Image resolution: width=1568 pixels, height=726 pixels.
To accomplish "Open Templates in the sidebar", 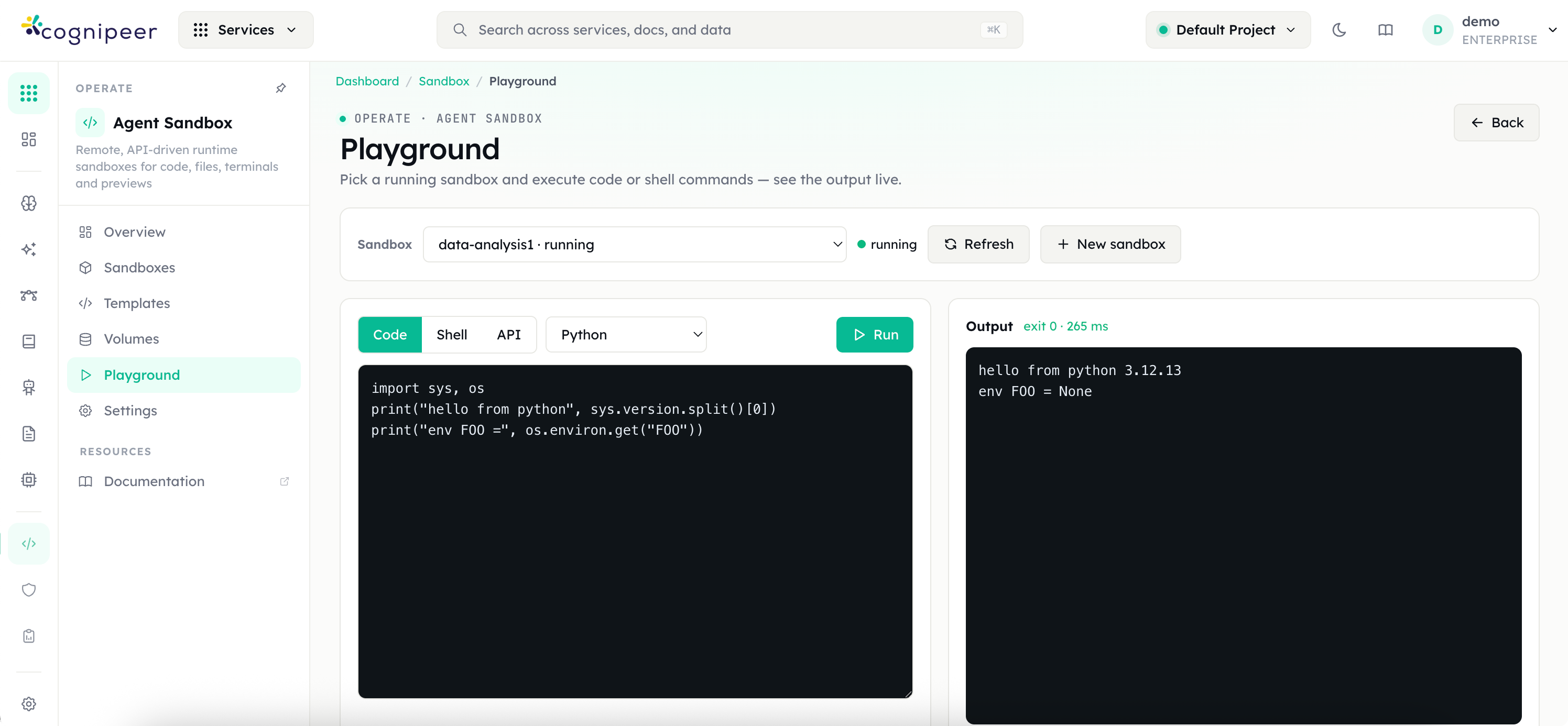I will [x=184, y=303].
